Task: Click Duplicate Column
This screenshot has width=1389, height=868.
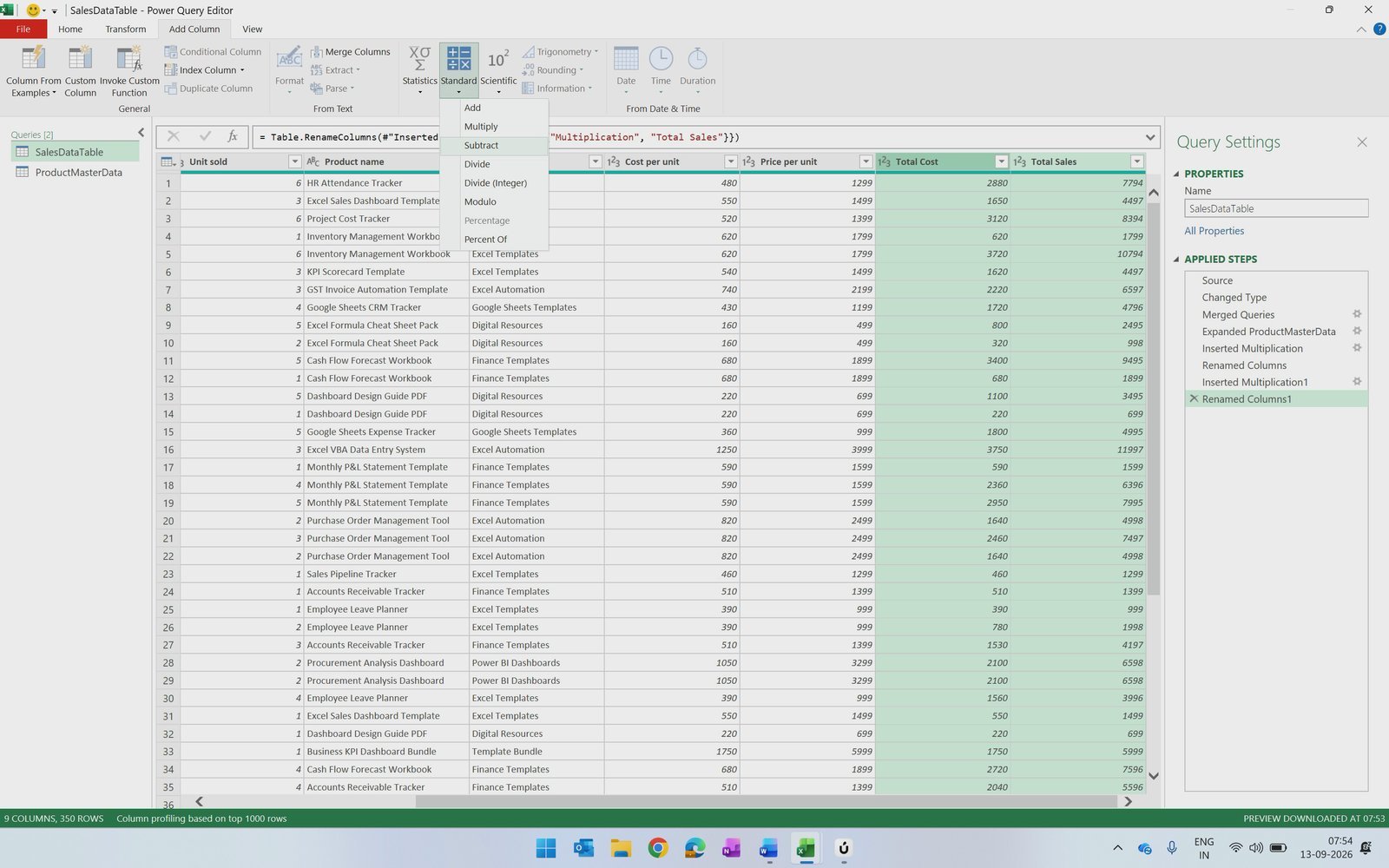Action: point(208,89)
